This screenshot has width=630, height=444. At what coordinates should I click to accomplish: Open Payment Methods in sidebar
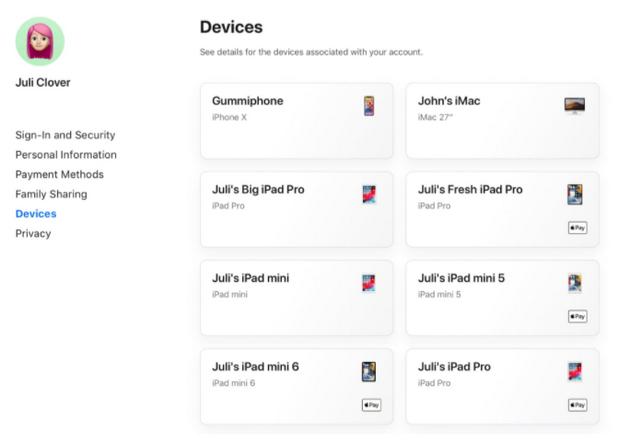[x=59, y=174]
